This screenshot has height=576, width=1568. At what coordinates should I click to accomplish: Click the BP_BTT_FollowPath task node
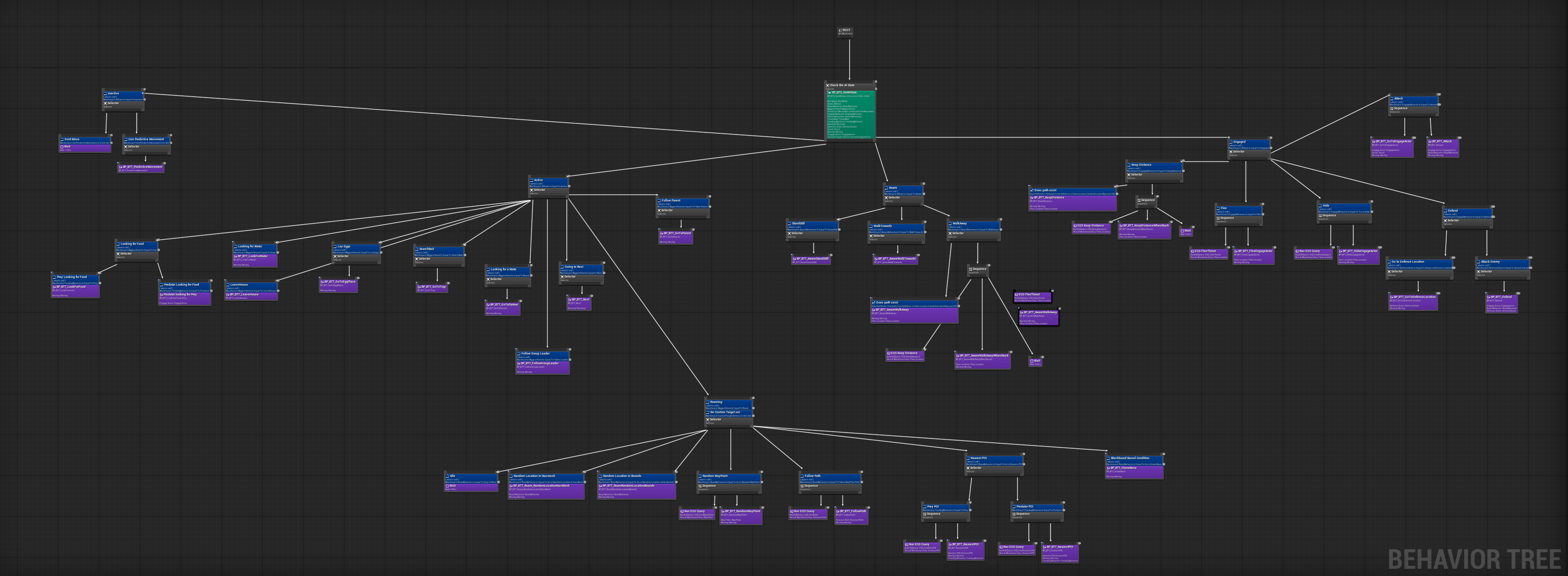coord(852,516)
